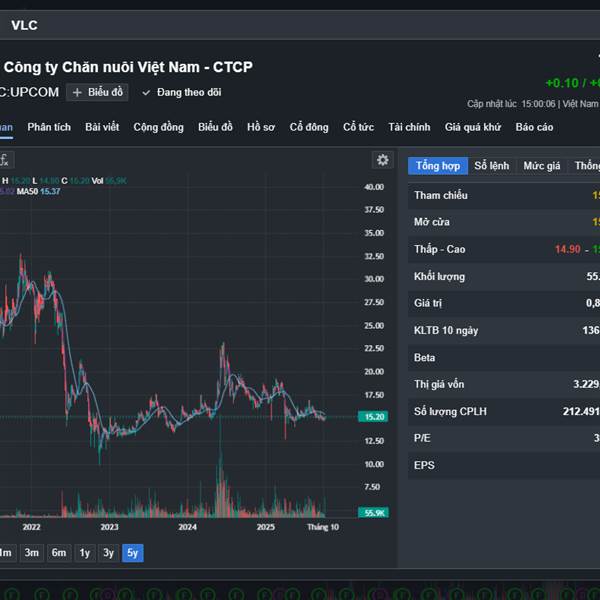Open the fx indicators button
This screenshot has width=600, height=600.
click(x=5, y=160)
